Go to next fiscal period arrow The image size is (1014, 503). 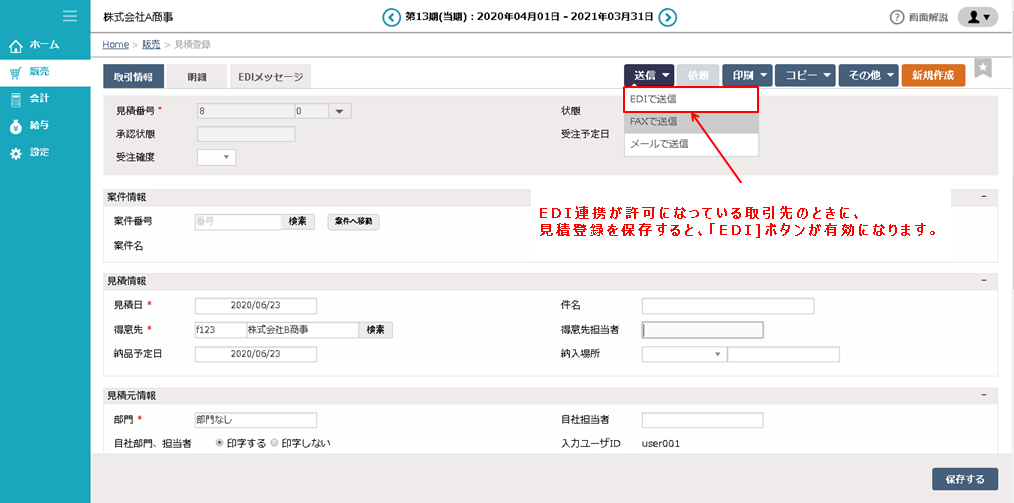point(668,17)
